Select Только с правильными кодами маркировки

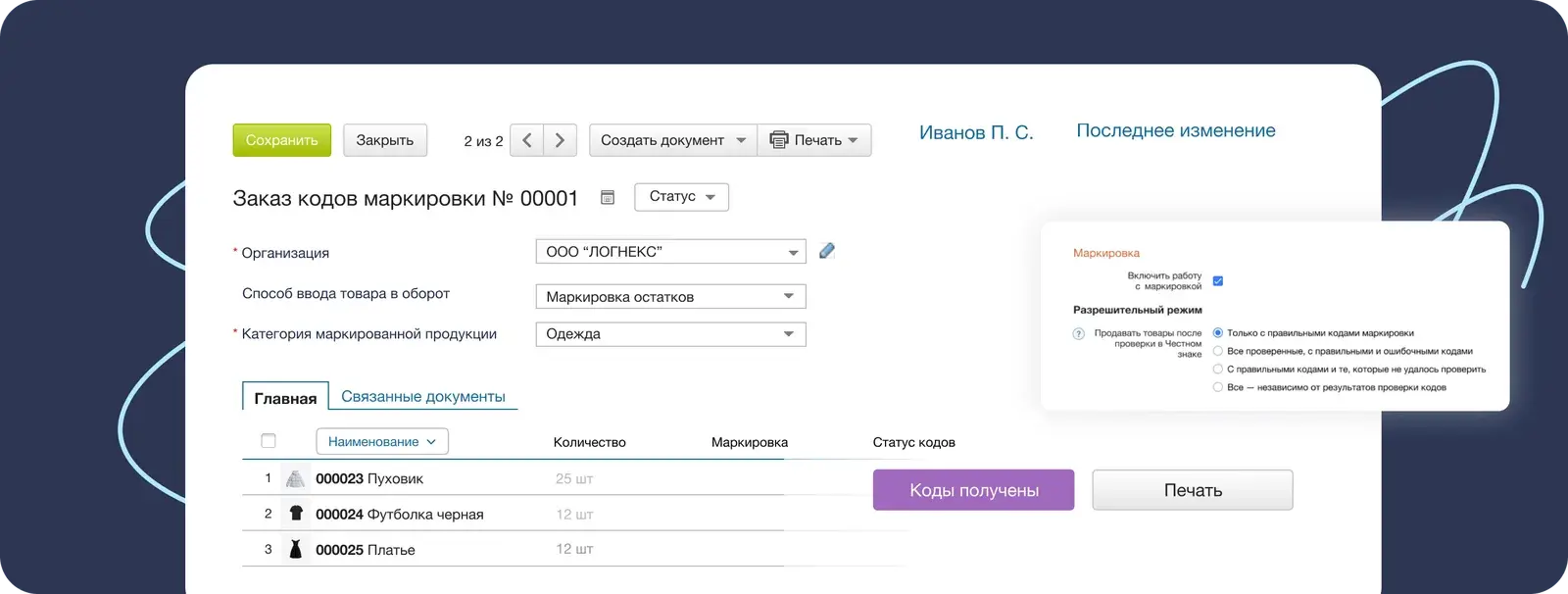click(1218, 333)
